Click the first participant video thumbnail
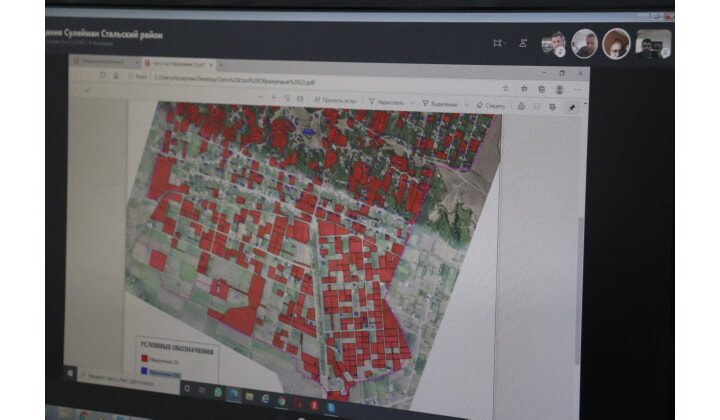 point(553,44)
